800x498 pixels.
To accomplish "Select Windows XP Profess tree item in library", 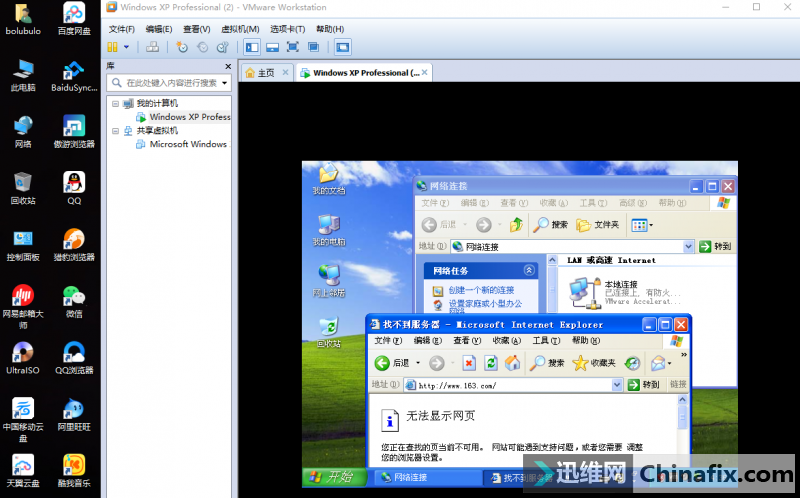I will point(183,117).
